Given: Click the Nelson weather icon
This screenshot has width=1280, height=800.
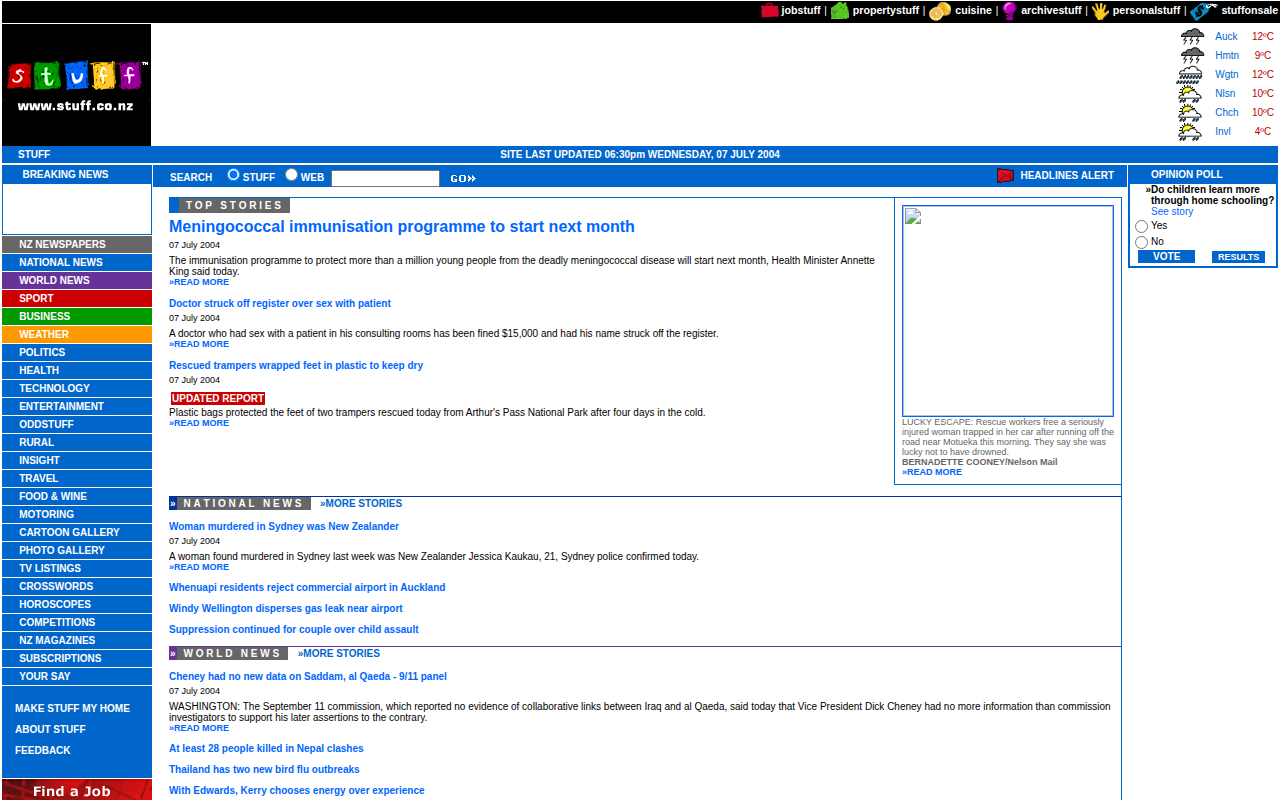Looking at the screenshot, I should tap(1190, 93).
